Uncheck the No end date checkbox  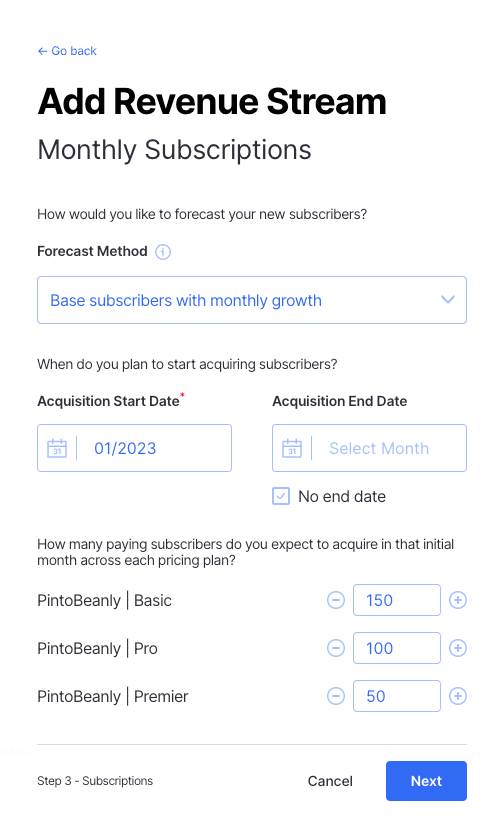pyautogui.click(x=281, y=496)
